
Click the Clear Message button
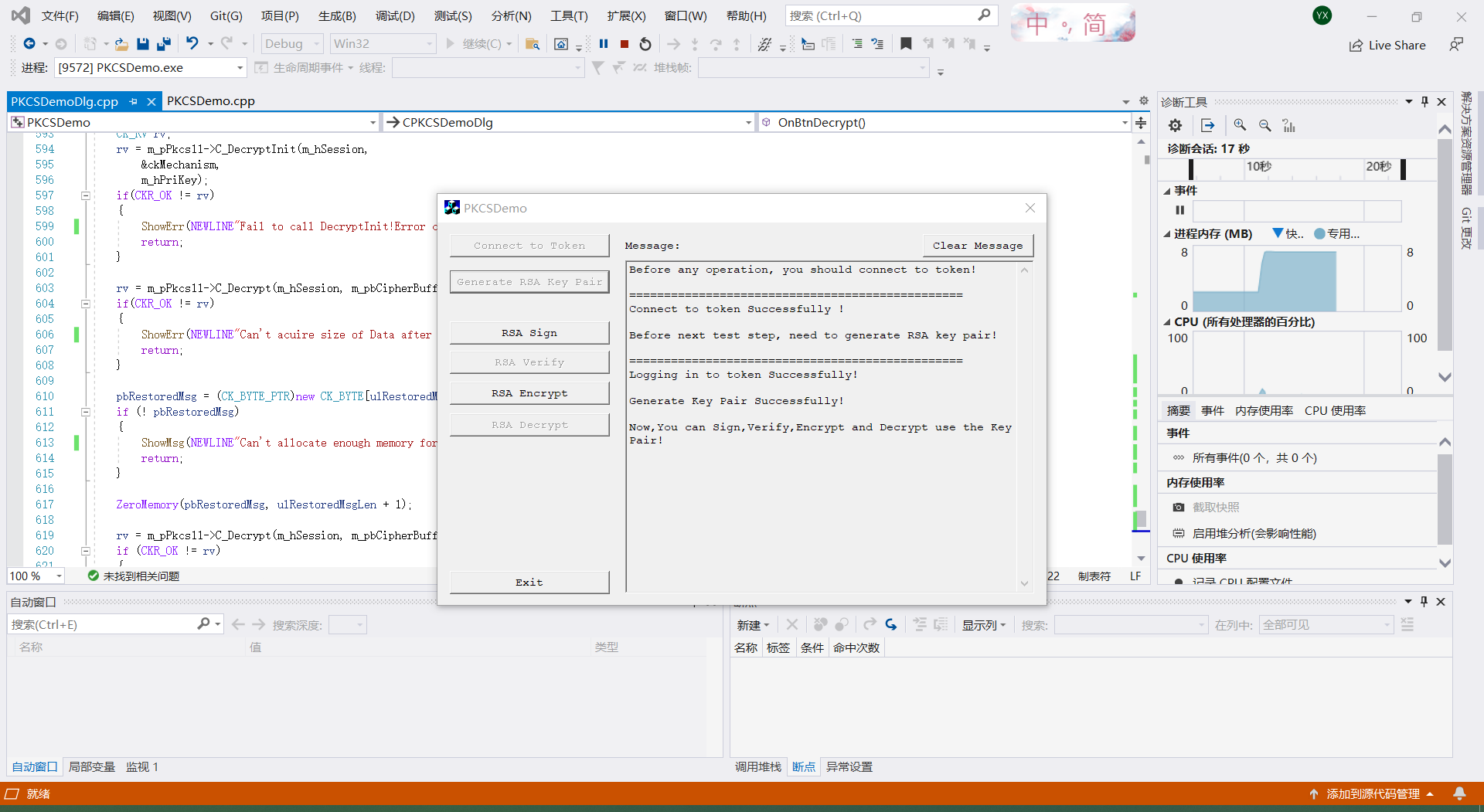point(977,246)
